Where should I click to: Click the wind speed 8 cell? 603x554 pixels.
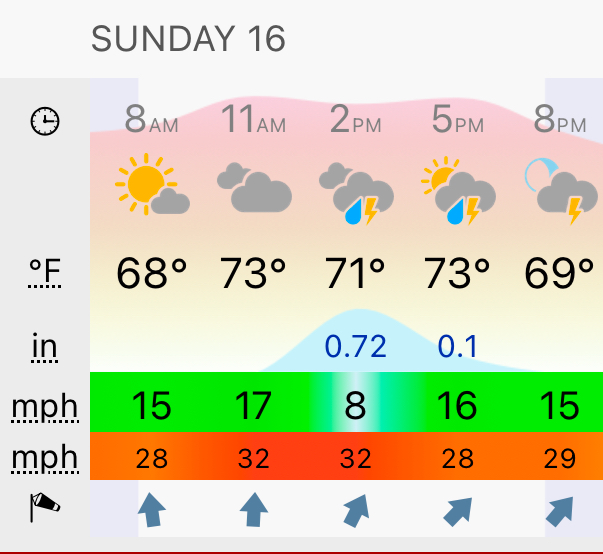355,405
